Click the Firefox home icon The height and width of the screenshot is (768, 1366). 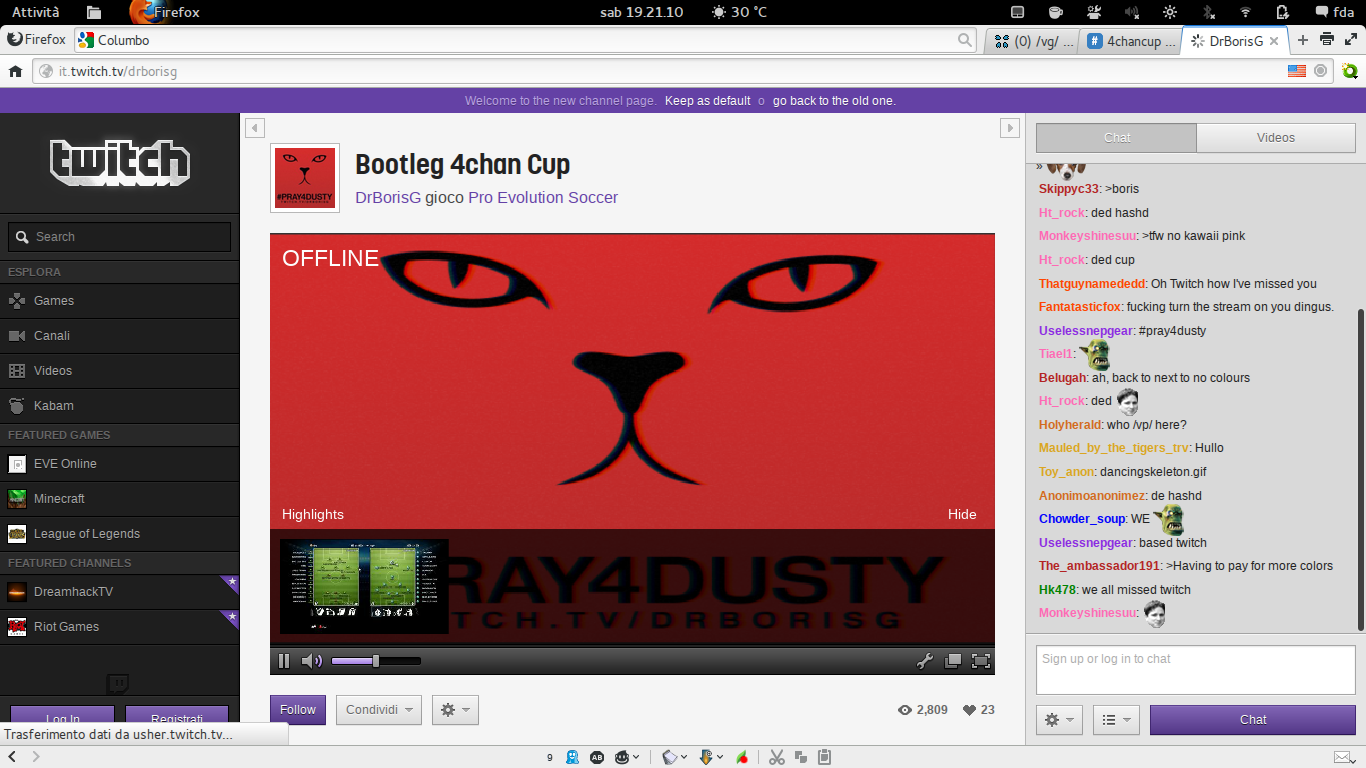[15, 71]
